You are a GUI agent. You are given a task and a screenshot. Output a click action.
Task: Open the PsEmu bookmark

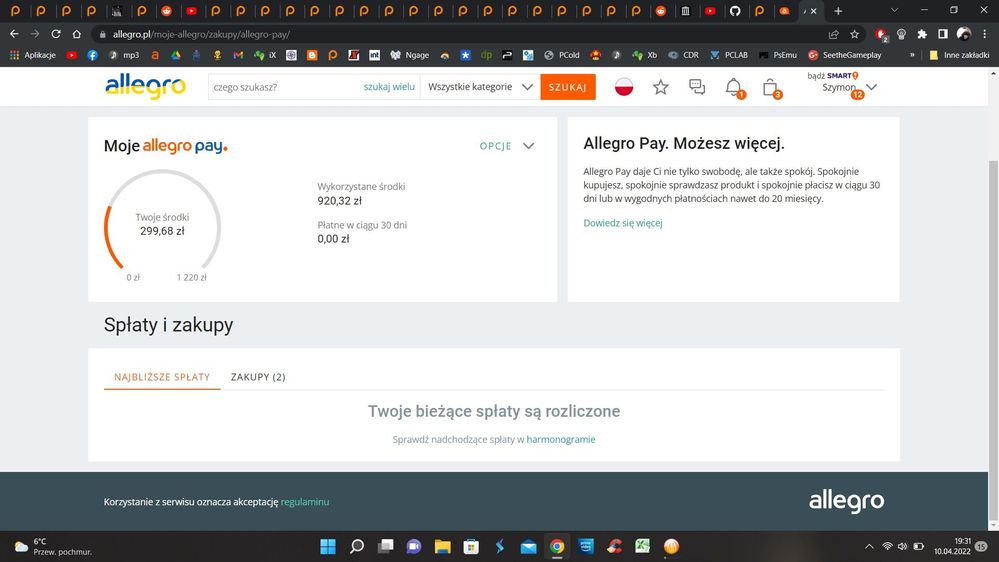(x=778, y=55)
